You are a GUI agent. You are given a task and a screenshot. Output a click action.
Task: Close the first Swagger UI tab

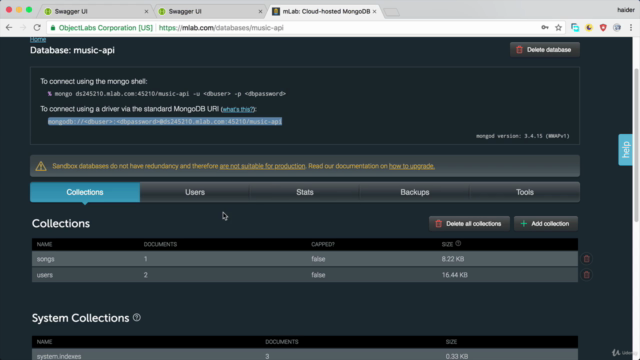[x=147, y=11]
